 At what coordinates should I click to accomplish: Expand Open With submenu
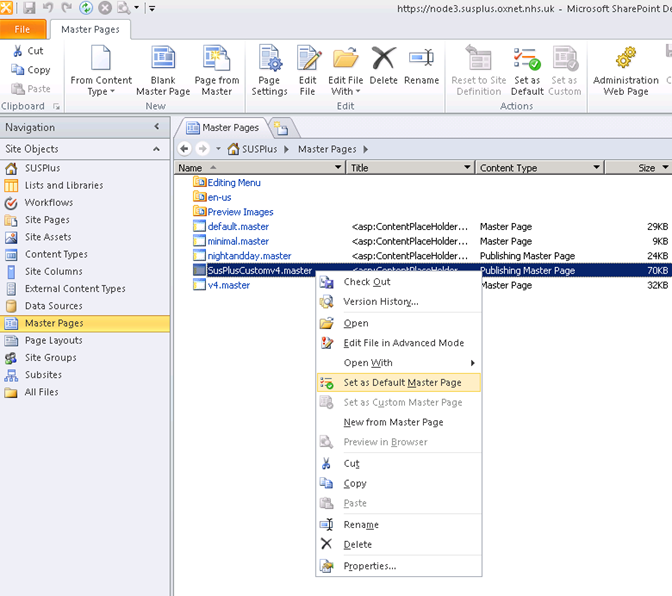(399, 362)
